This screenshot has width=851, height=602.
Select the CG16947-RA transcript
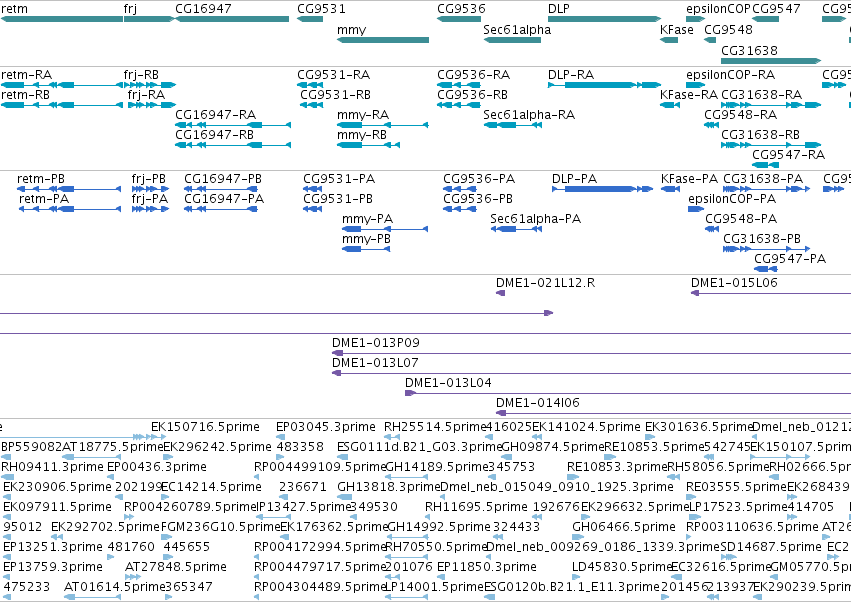tap(233, 125)
